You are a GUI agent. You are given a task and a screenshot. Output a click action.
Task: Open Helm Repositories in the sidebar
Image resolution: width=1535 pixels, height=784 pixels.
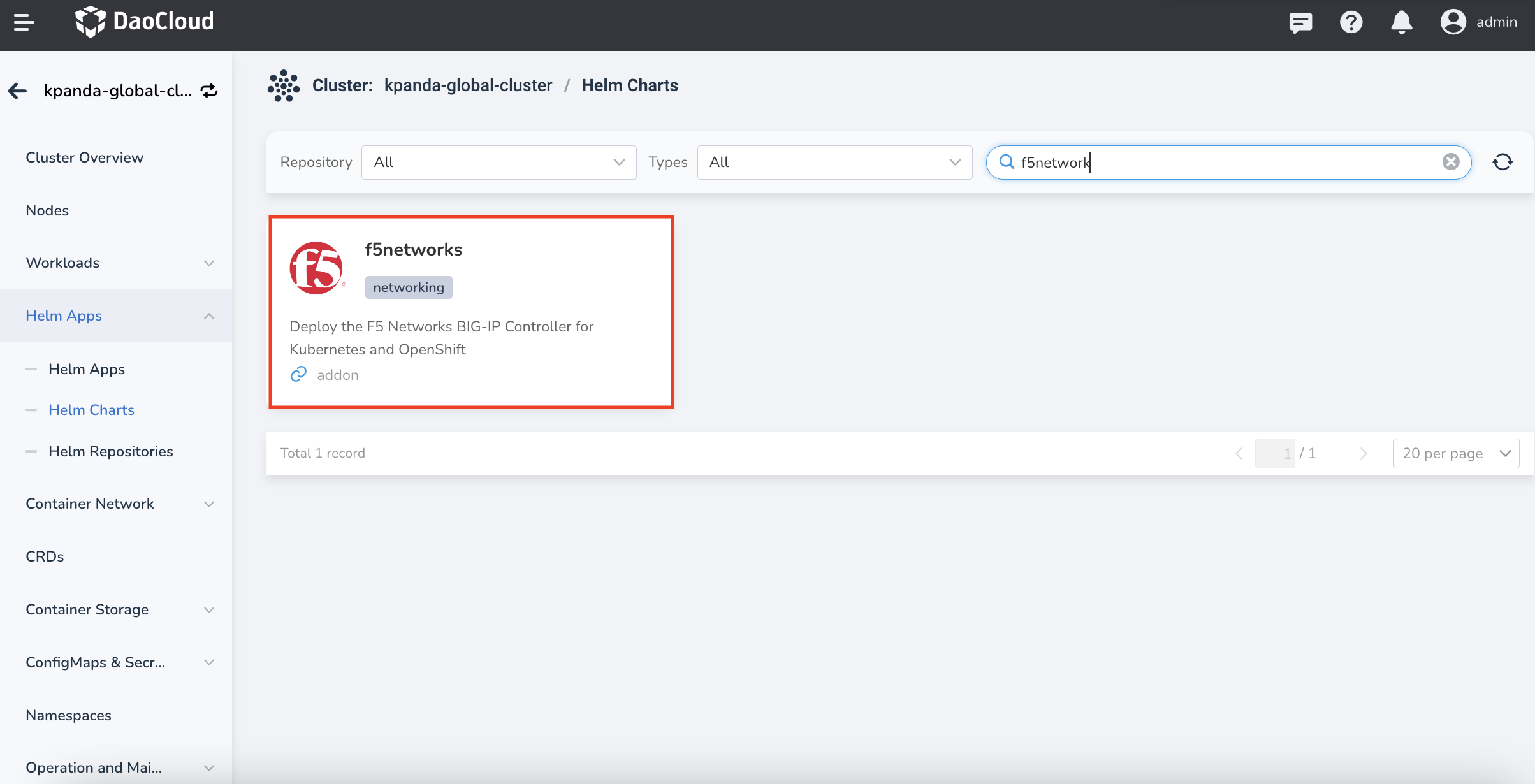(111, 451)
